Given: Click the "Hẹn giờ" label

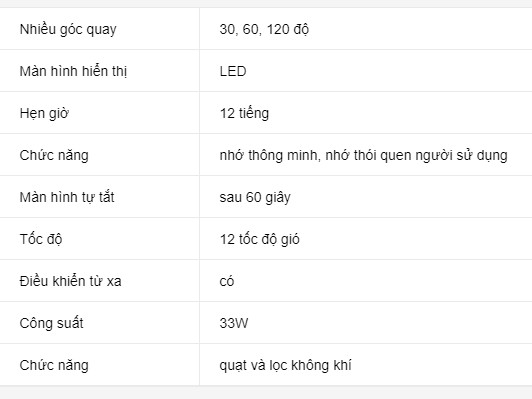Looking at the screenshot, I should (44, 113).
